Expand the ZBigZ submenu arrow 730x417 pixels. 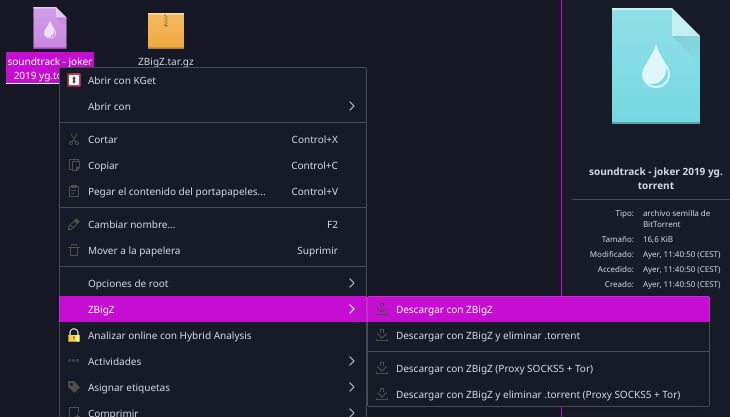[x=352, y=309]
